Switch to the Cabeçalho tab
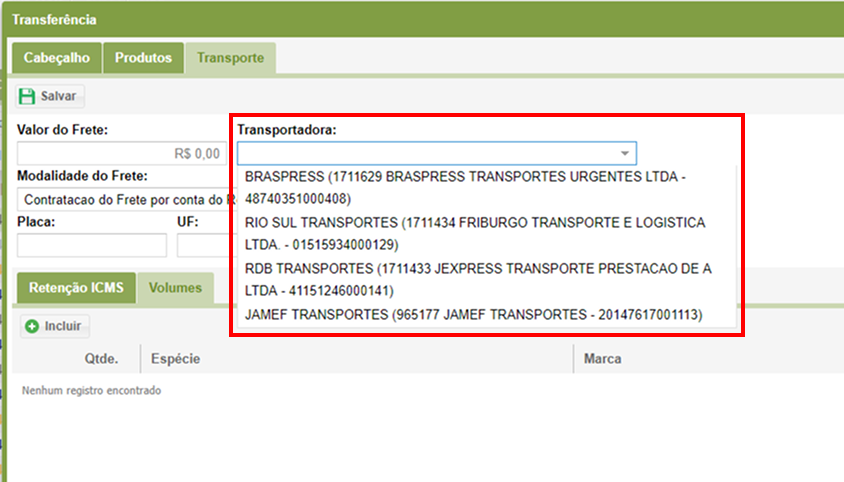The width and height of the screenshot is (844, 482). pos(57,58)
